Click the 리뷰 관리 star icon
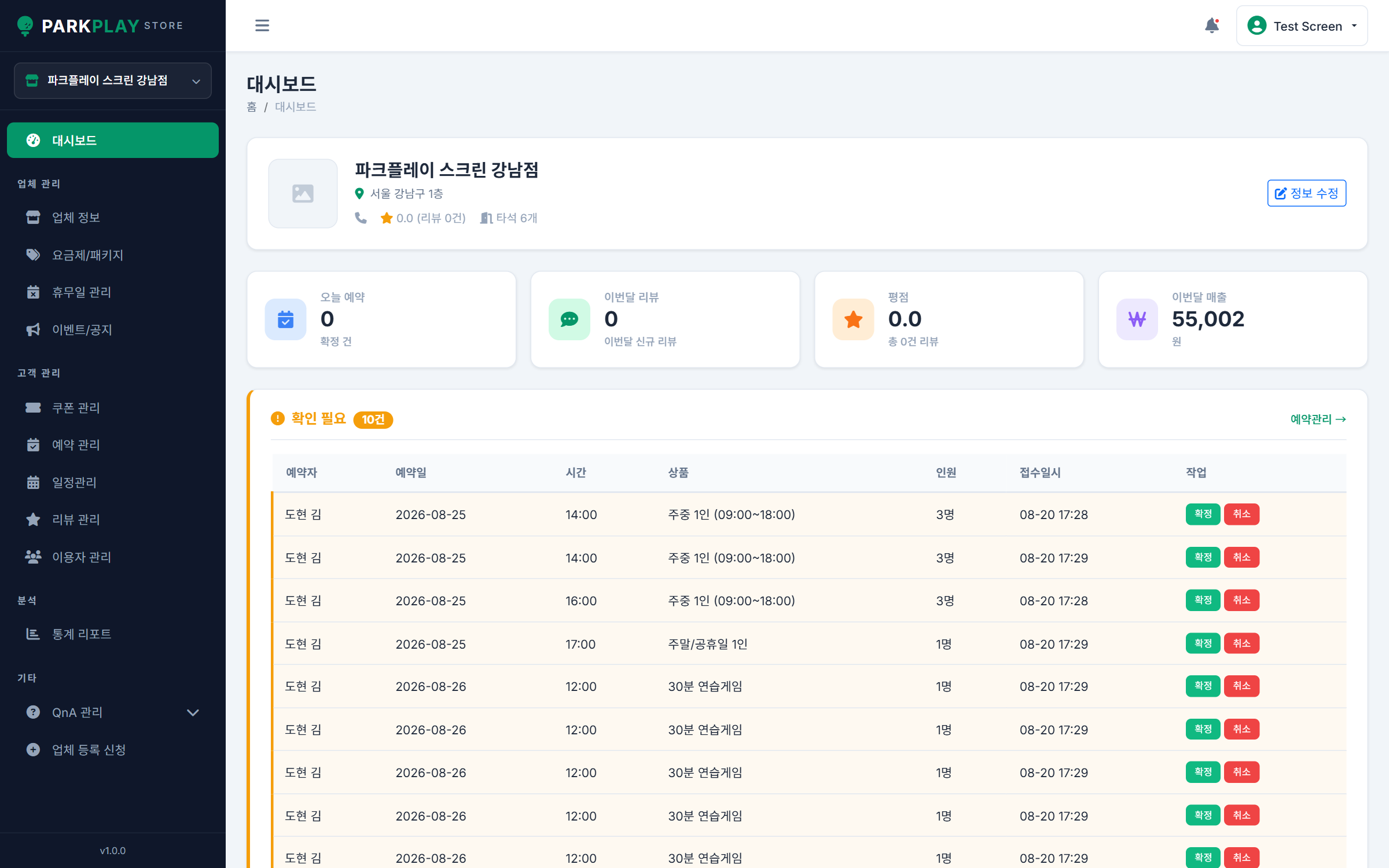The width and height of the screenshot is (1389, 868). [x=33, y=519]
